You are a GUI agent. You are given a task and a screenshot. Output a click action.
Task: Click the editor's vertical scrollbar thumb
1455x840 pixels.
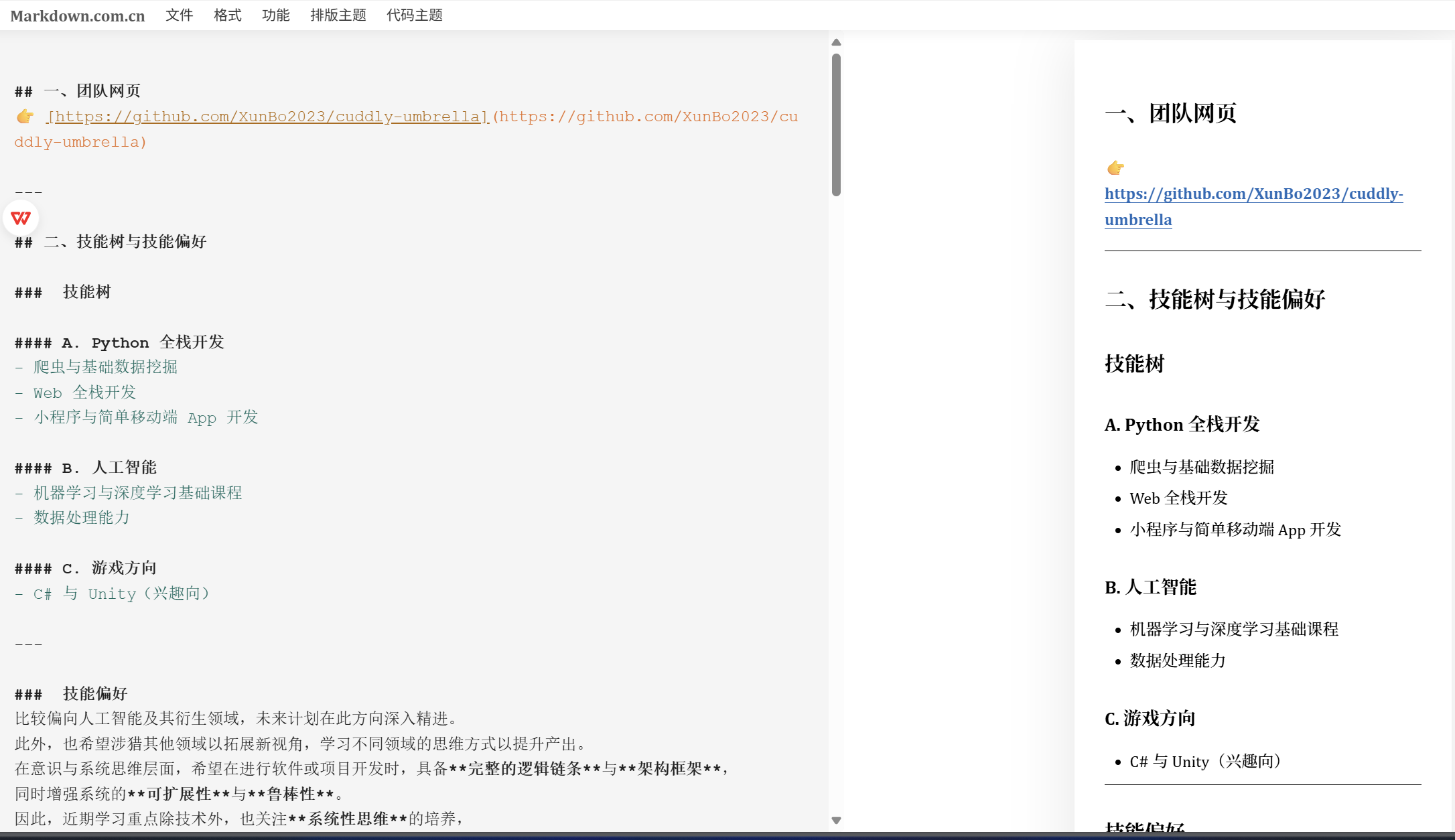[836, 124]
